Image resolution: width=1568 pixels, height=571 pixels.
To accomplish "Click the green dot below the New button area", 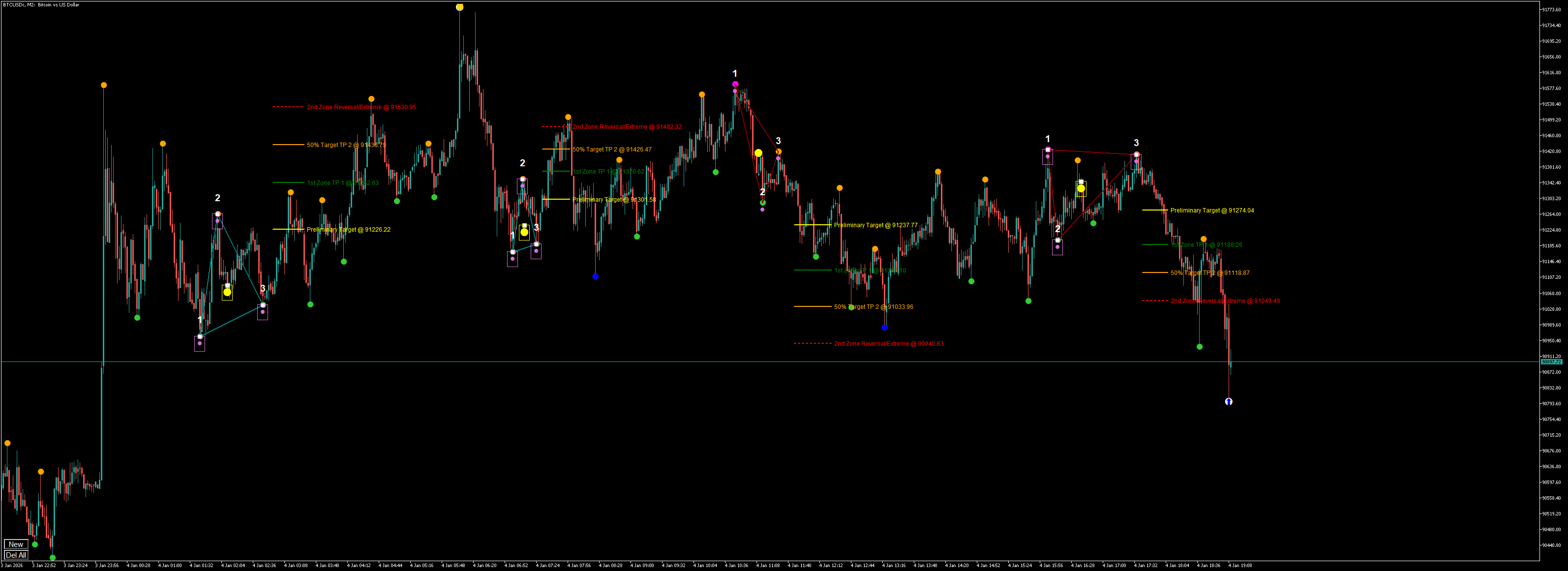I will click(x=52, y=558).
